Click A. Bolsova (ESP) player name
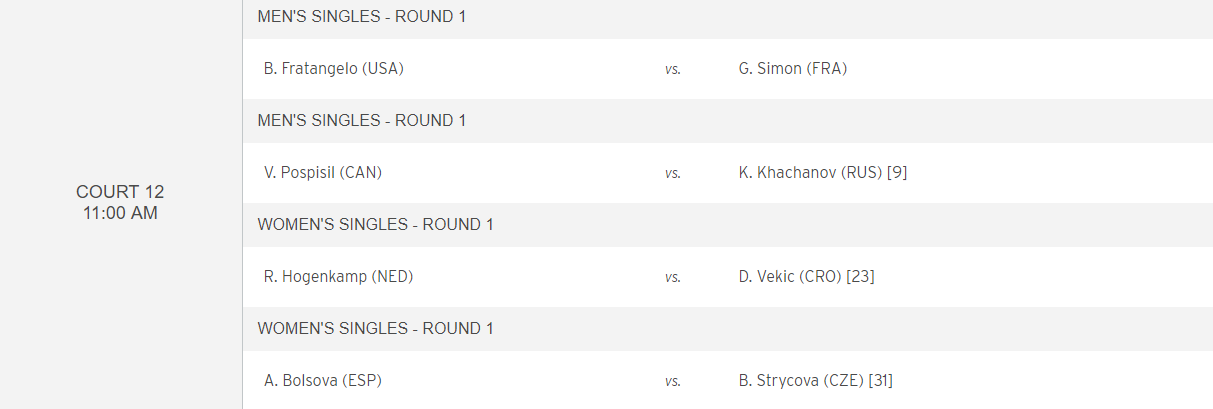Viewport: 1213px width, 409px height. coord(323,381)
